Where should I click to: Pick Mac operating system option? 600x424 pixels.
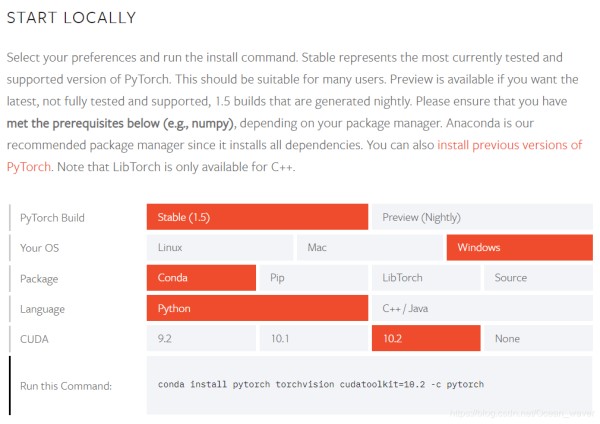[x=370, y=247]
